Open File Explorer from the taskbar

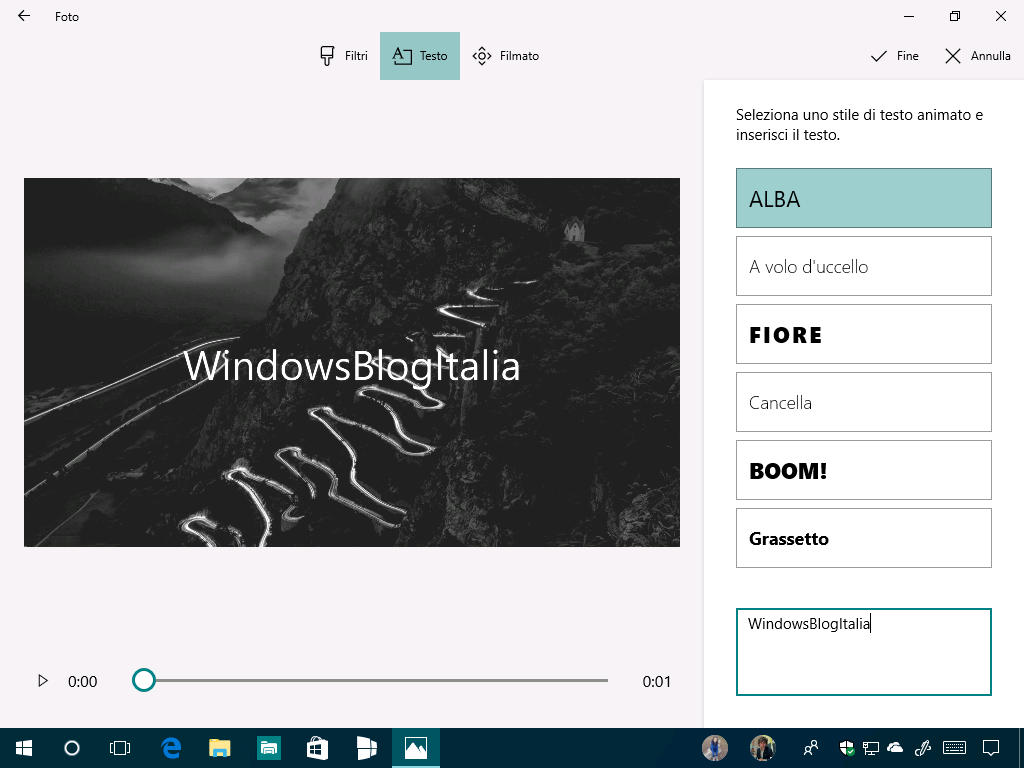pyautogui.click(x=220, y=748)
